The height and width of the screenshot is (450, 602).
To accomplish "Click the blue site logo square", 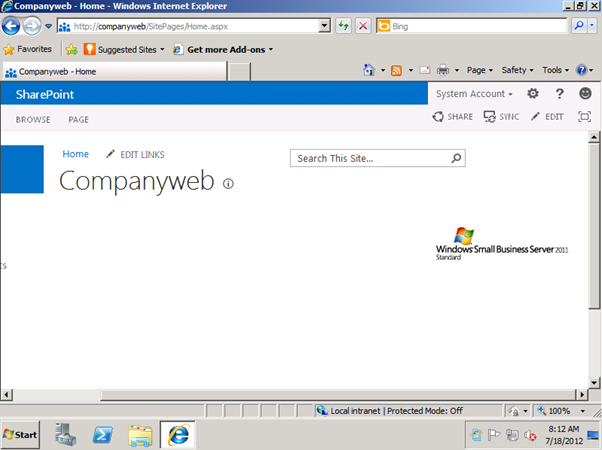I will [22, 169].
